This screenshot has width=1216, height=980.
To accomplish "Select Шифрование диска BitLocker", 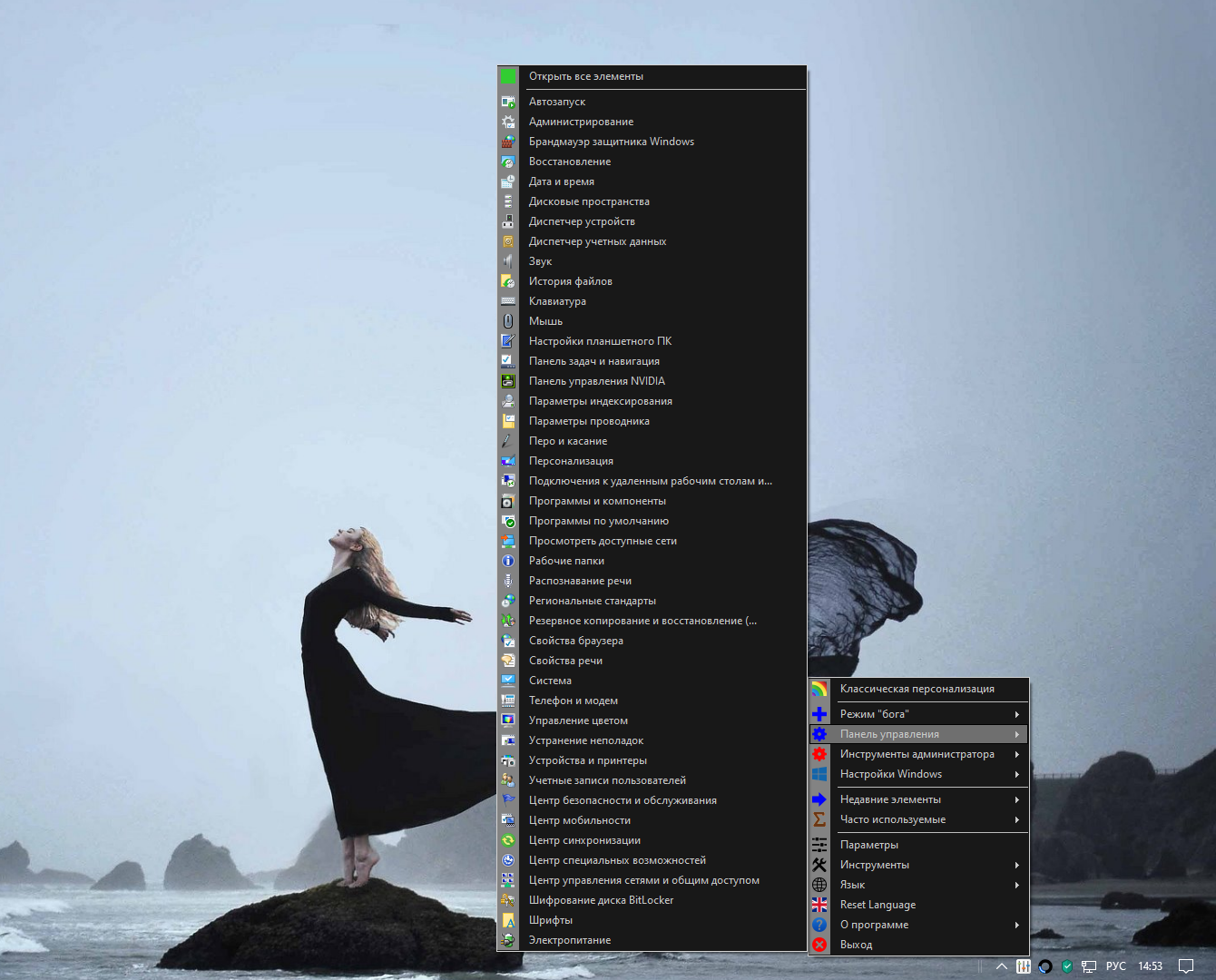I will click(x=652, y=900).
